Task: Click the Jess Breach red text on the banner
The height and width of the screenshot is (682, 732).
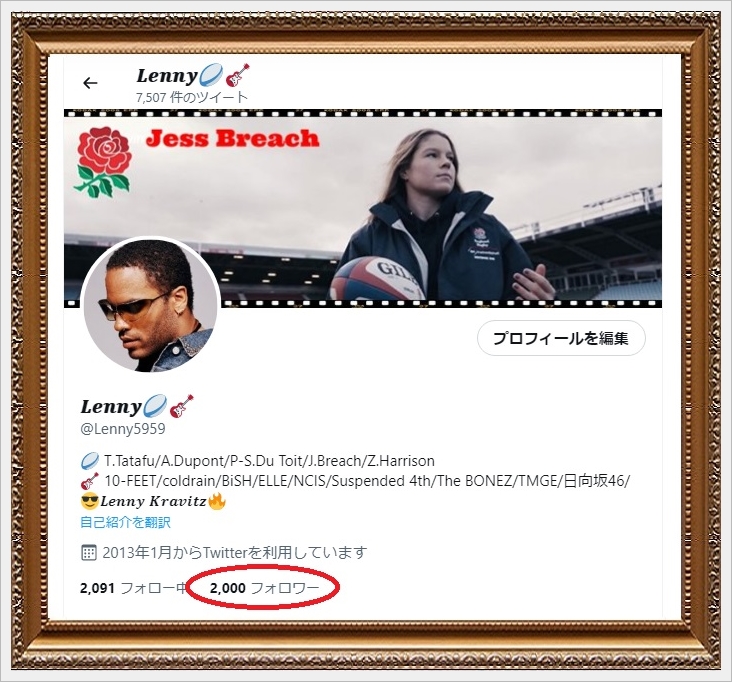Action: pos(232,138)
